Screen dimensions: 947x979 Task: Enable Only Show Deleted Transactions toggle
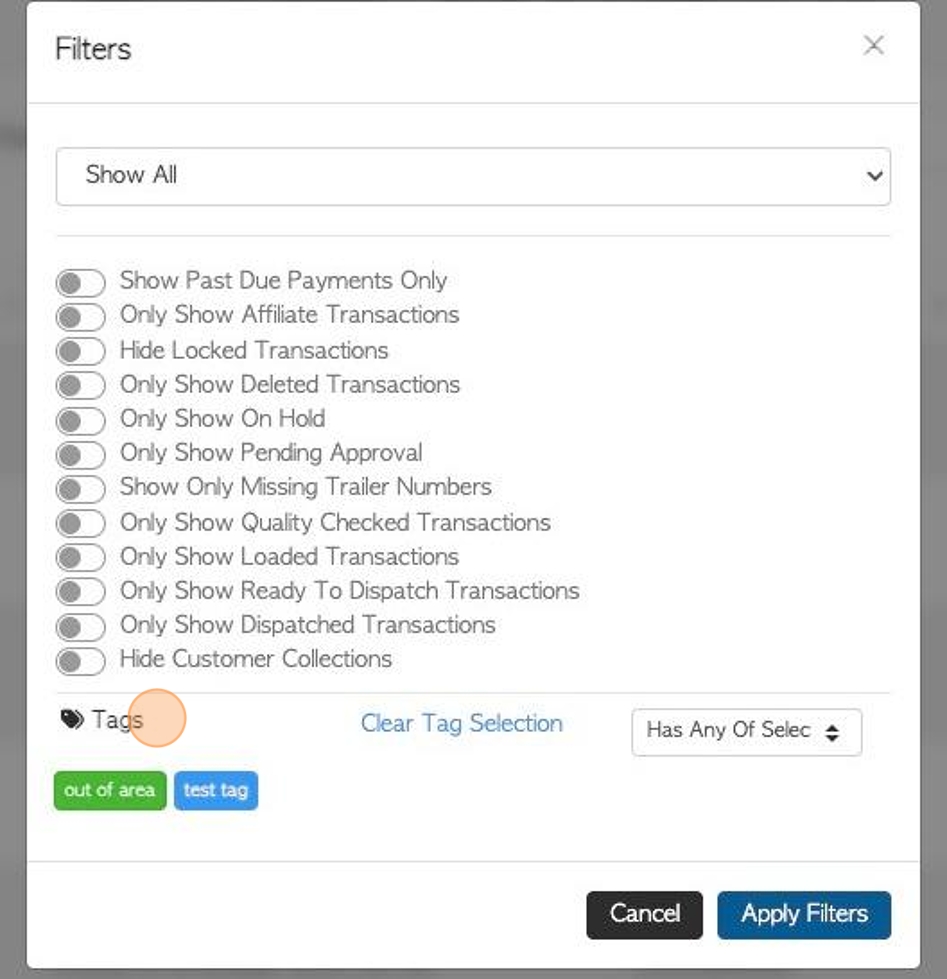pos(80,386)
